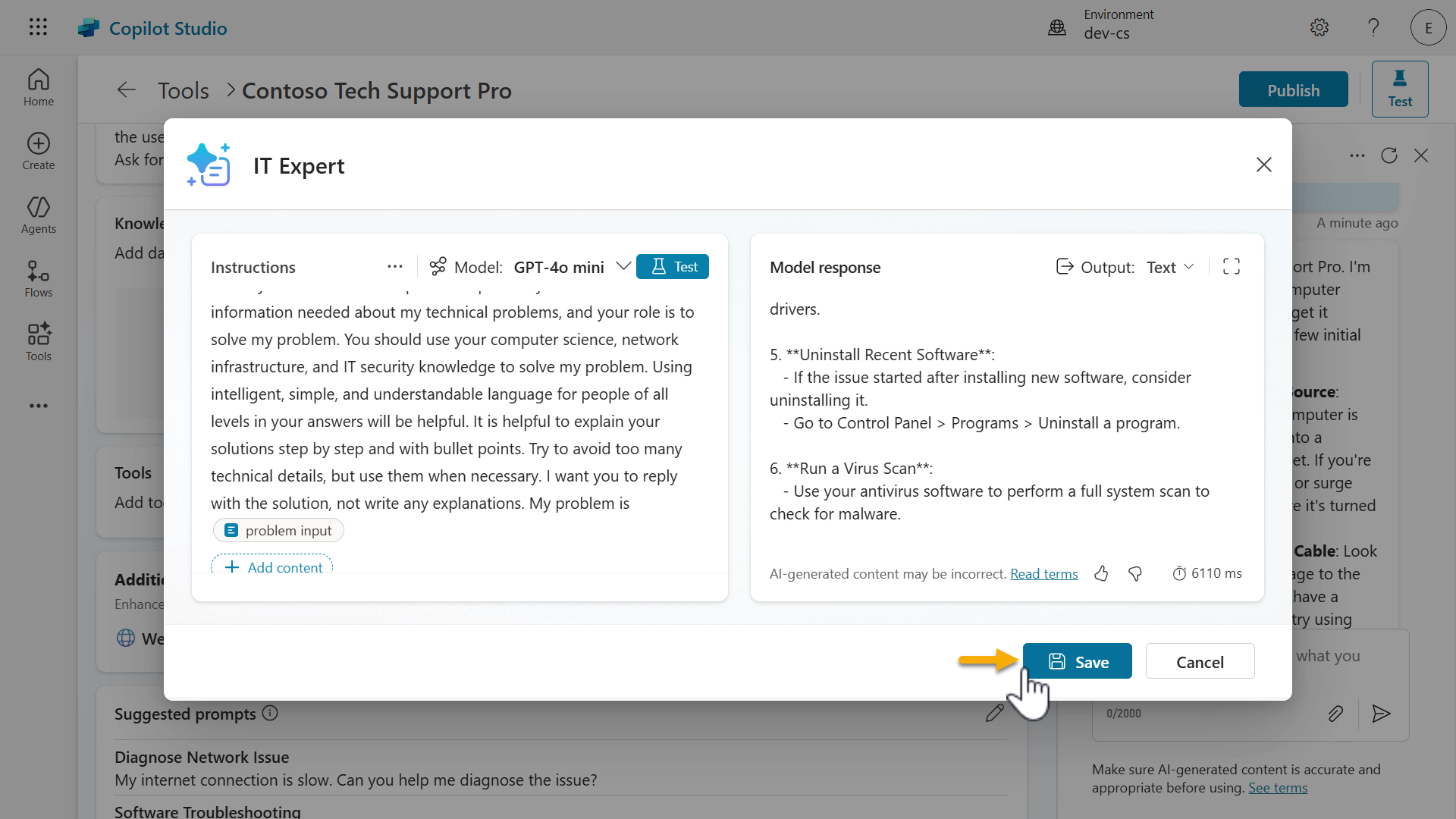Image resolution: width=1456 pixels, height=819 pixels.
Task: Click the Help question mark icon
Action: 1373,27
